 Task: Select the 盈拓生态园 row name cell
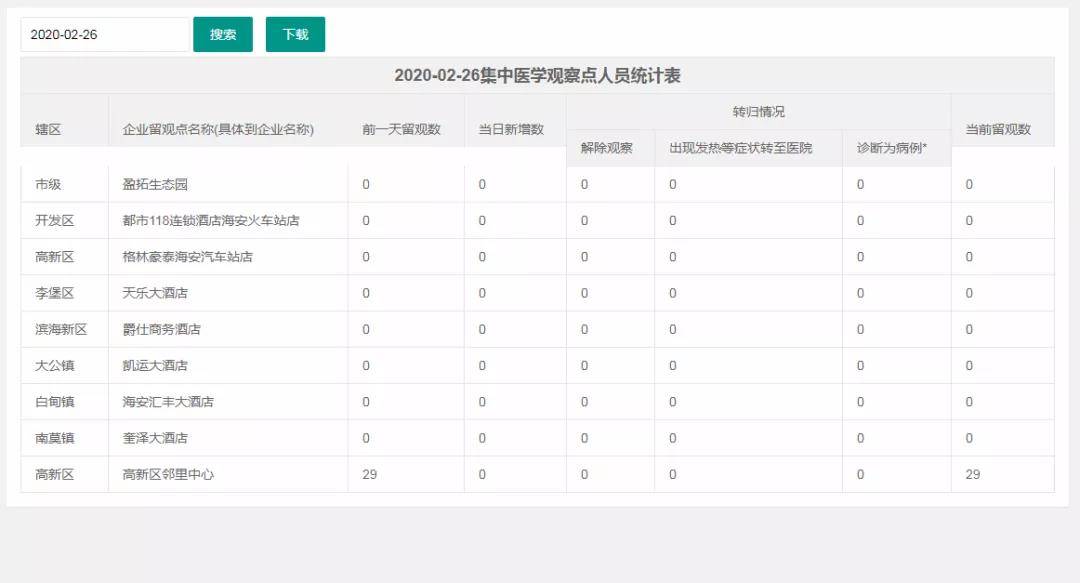[x=155, y=184]
